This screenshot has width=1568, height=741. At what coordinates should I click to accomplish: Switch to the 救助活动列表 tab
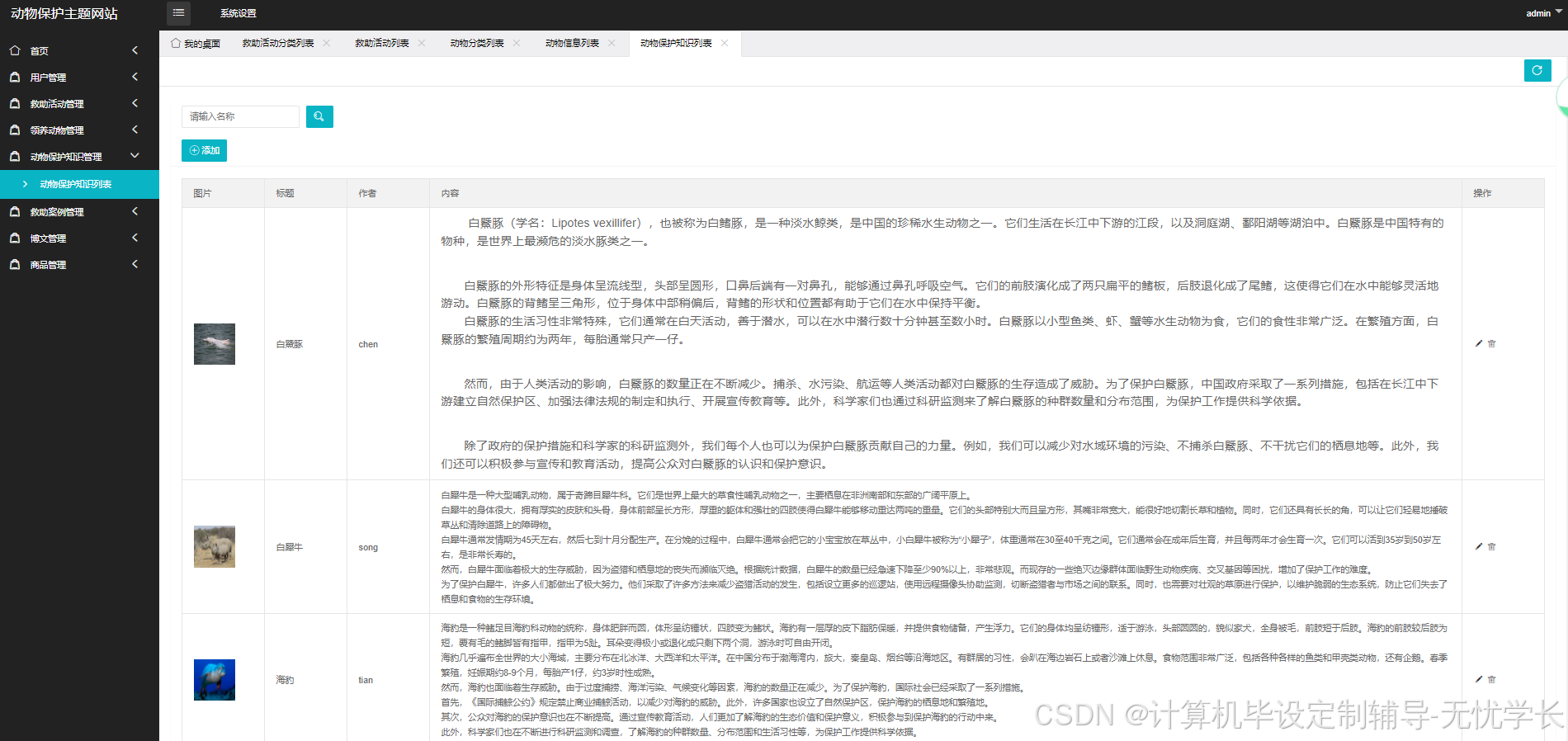tap(382, 44)
